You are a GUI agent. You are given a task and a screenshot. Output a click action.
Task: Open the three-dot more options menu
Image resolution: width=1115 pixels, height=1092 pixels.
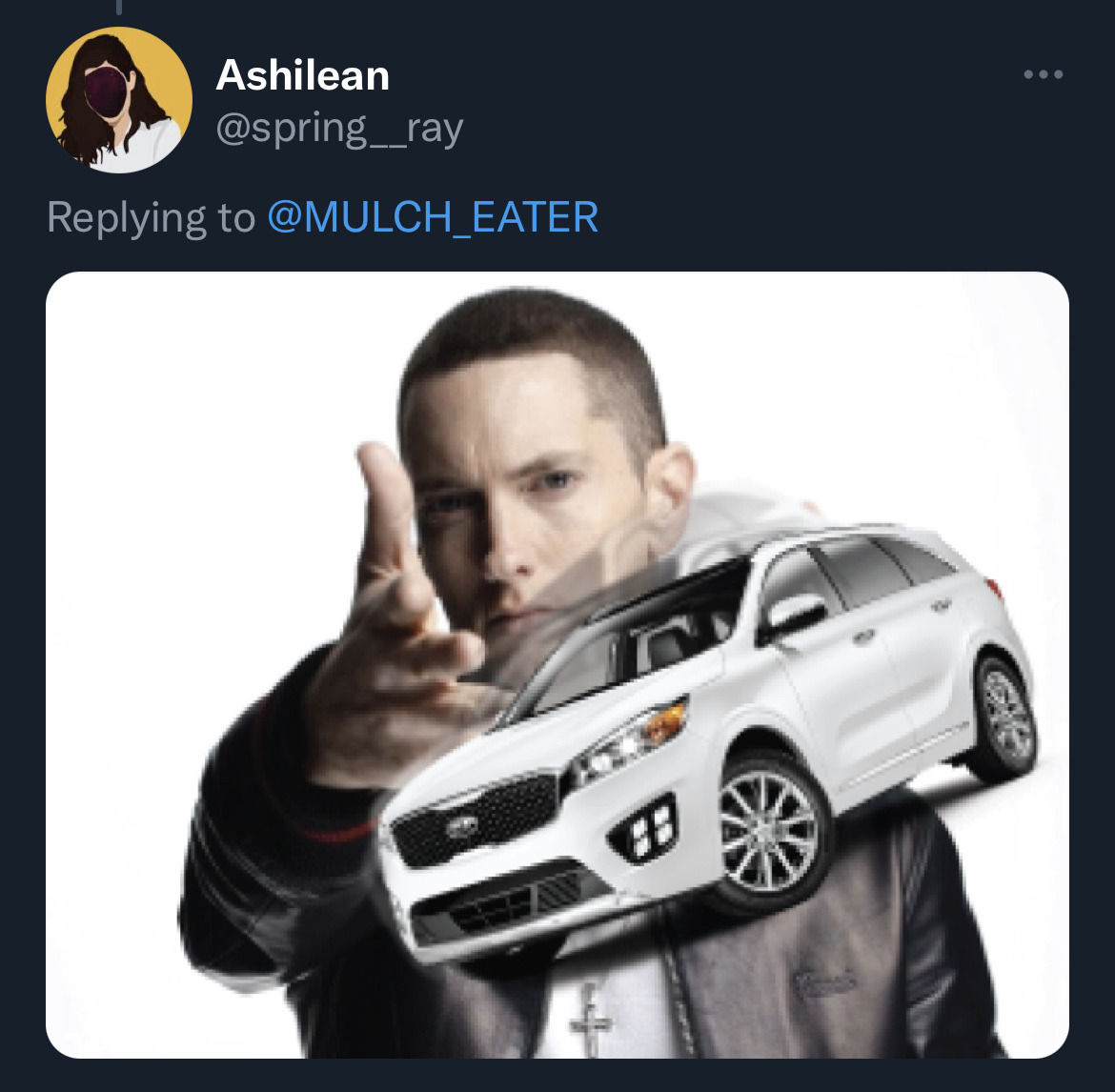(1043, 74)
